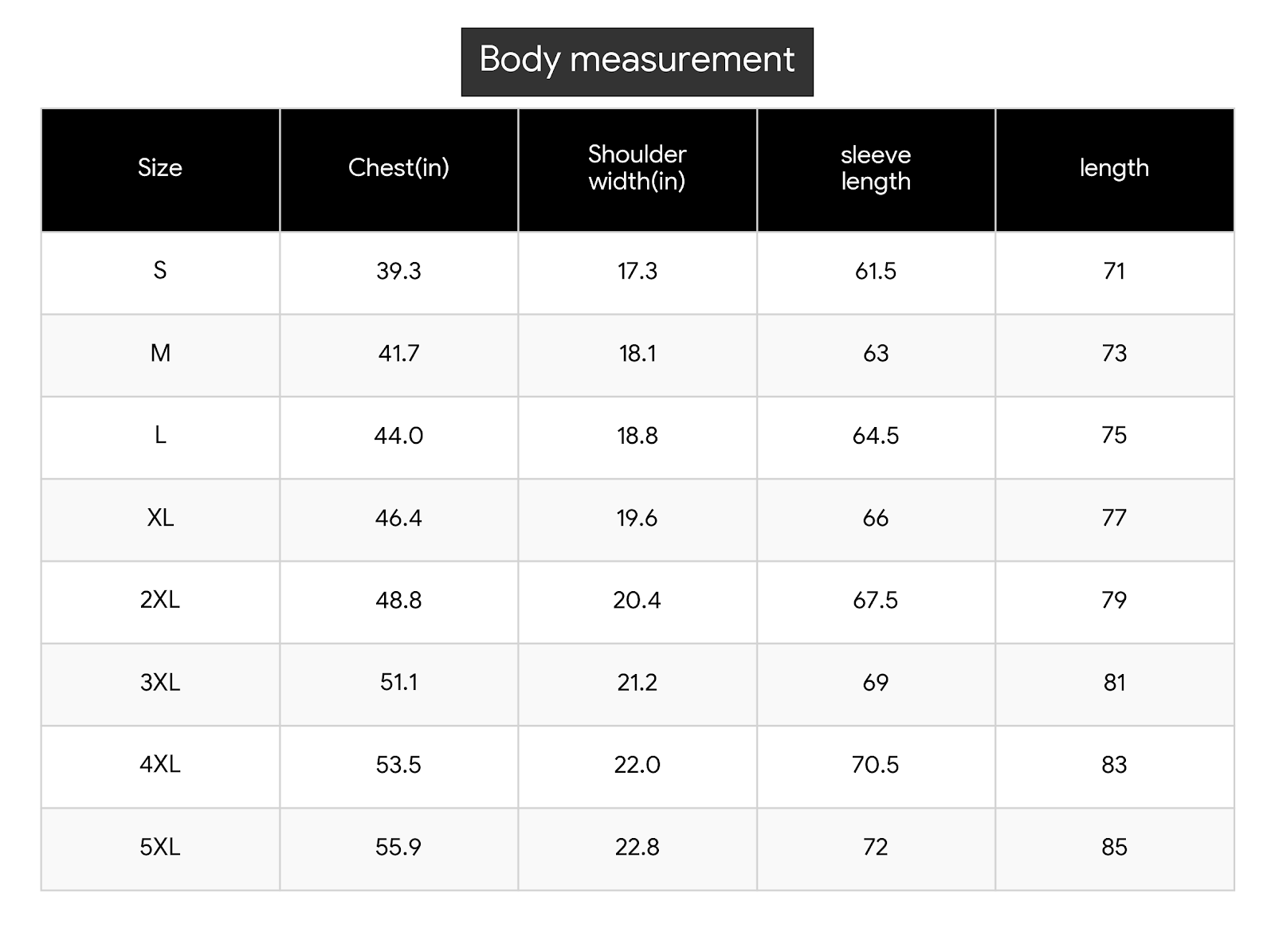This screenshot has width=1275, height=952.
Task: Select the 2XL size cell
Action: 160,600
